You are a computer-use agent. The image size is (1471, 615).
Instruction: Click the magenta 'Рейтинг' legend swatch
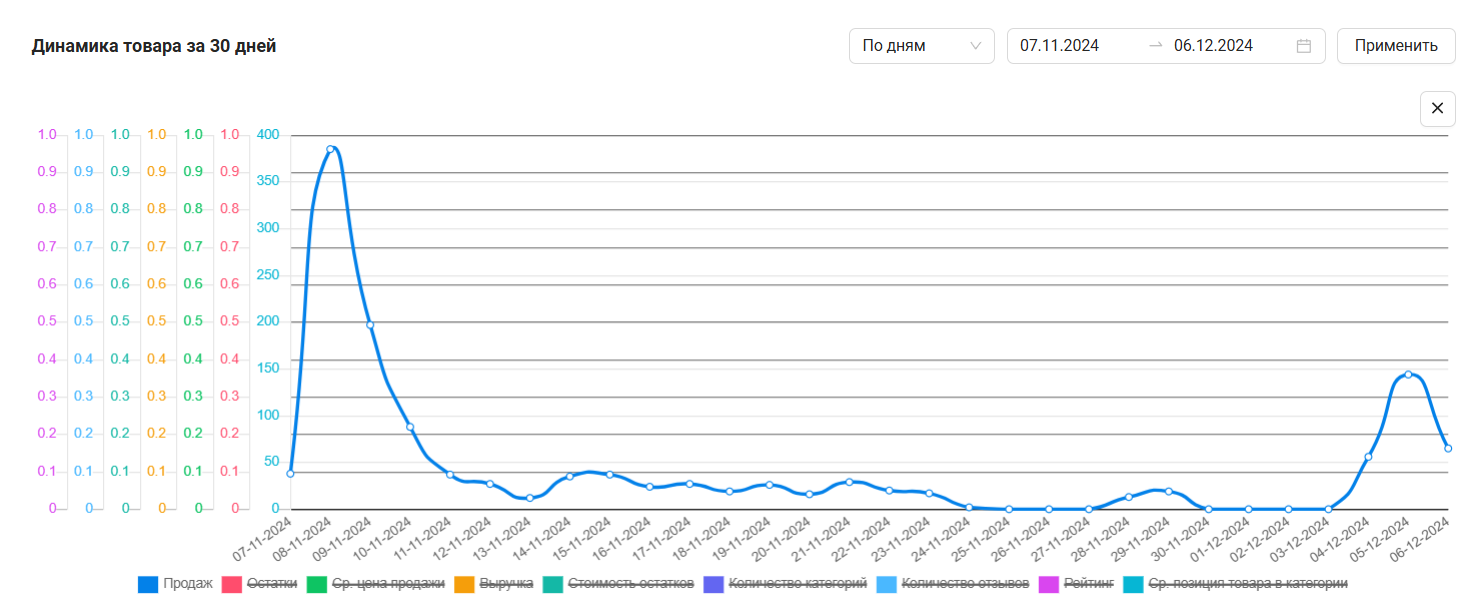pos(1049,584)
